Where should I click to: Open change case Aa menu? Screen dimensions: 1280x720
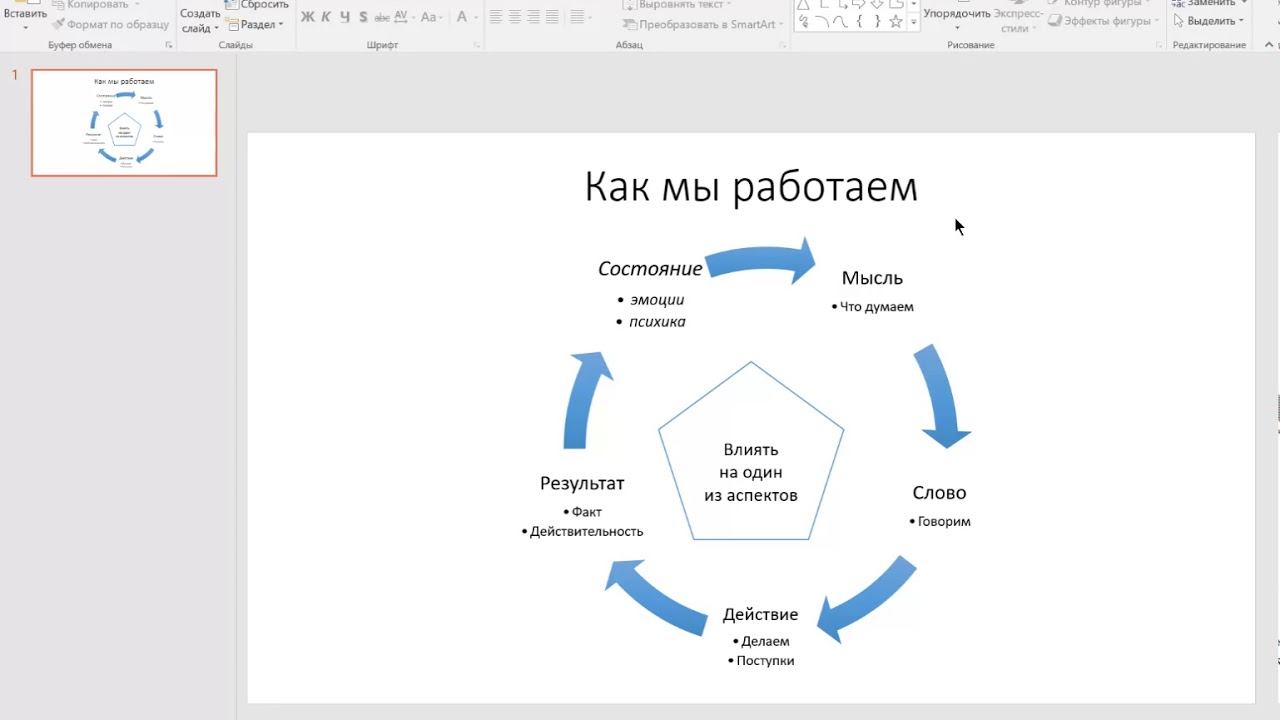(432, 17)
